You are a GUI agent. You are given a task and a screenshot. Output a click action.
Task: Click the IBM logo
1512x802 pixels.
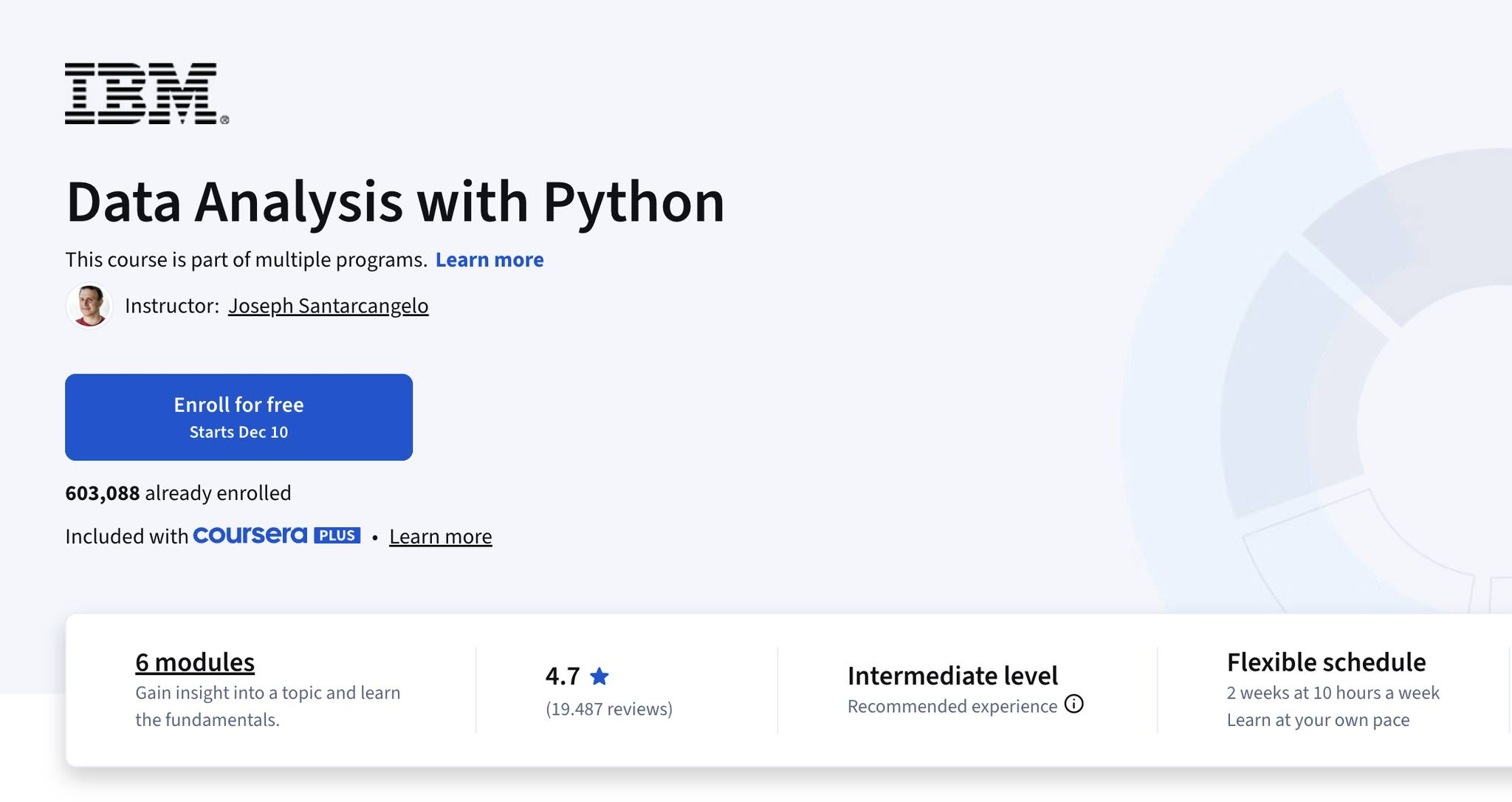point(147,94)
